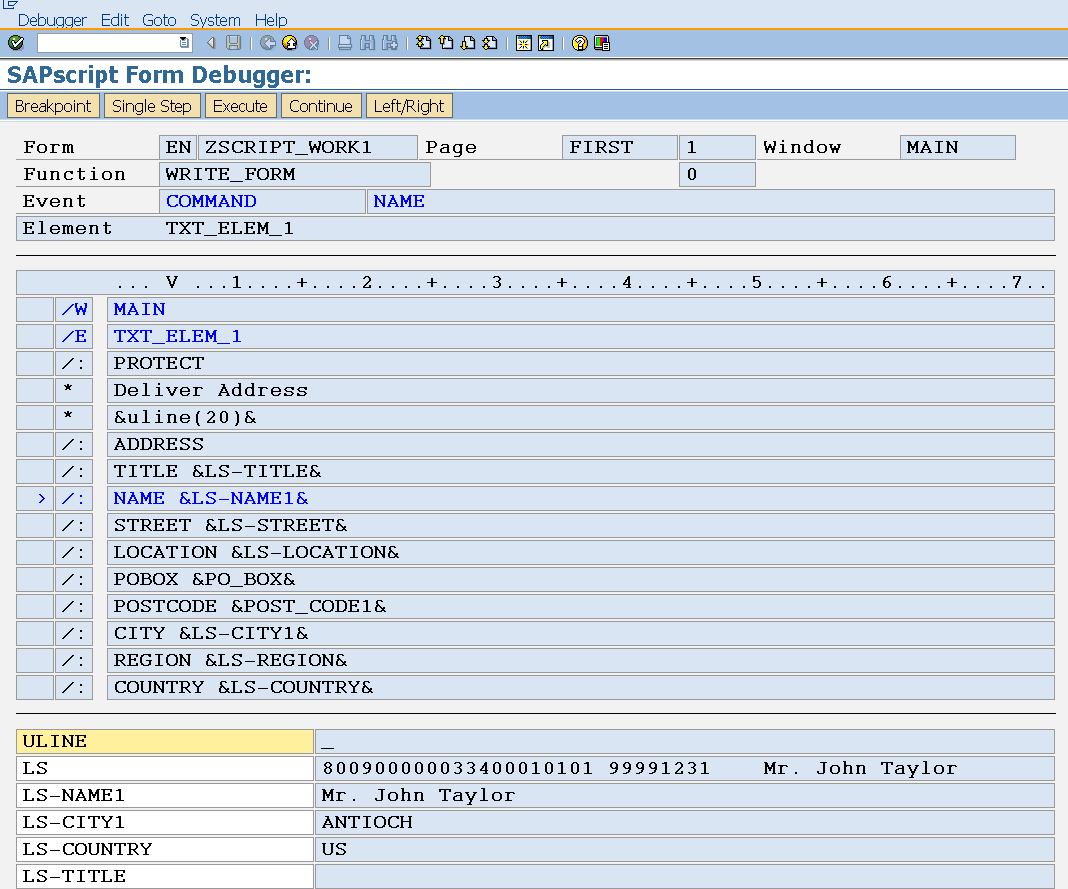Open the Help question mark icon
Viewport: 1068px width, 889px height.
(x=578, y=43)
